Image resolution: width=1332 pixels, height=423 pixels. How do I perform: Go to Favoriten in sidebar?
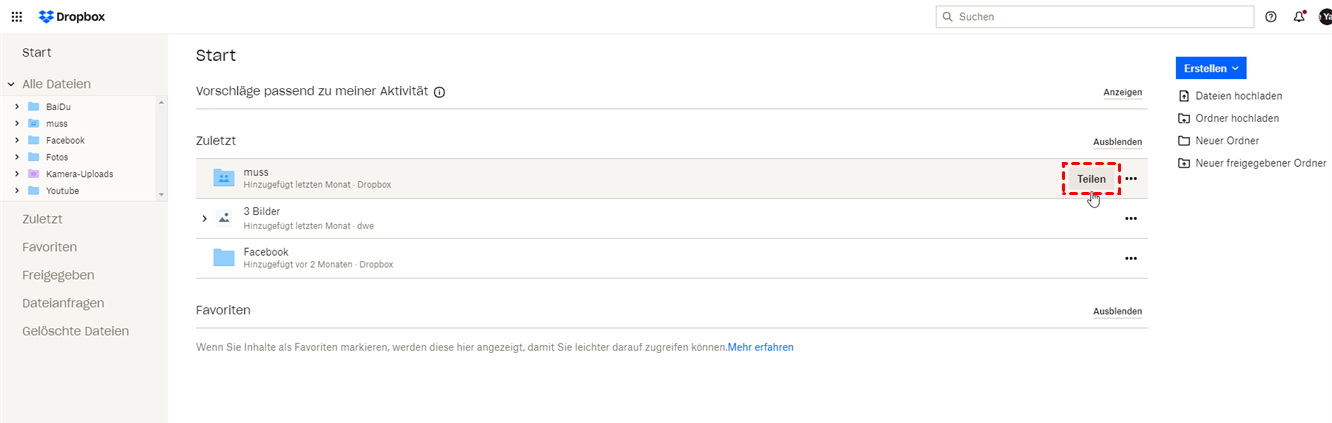pos(49,247)
